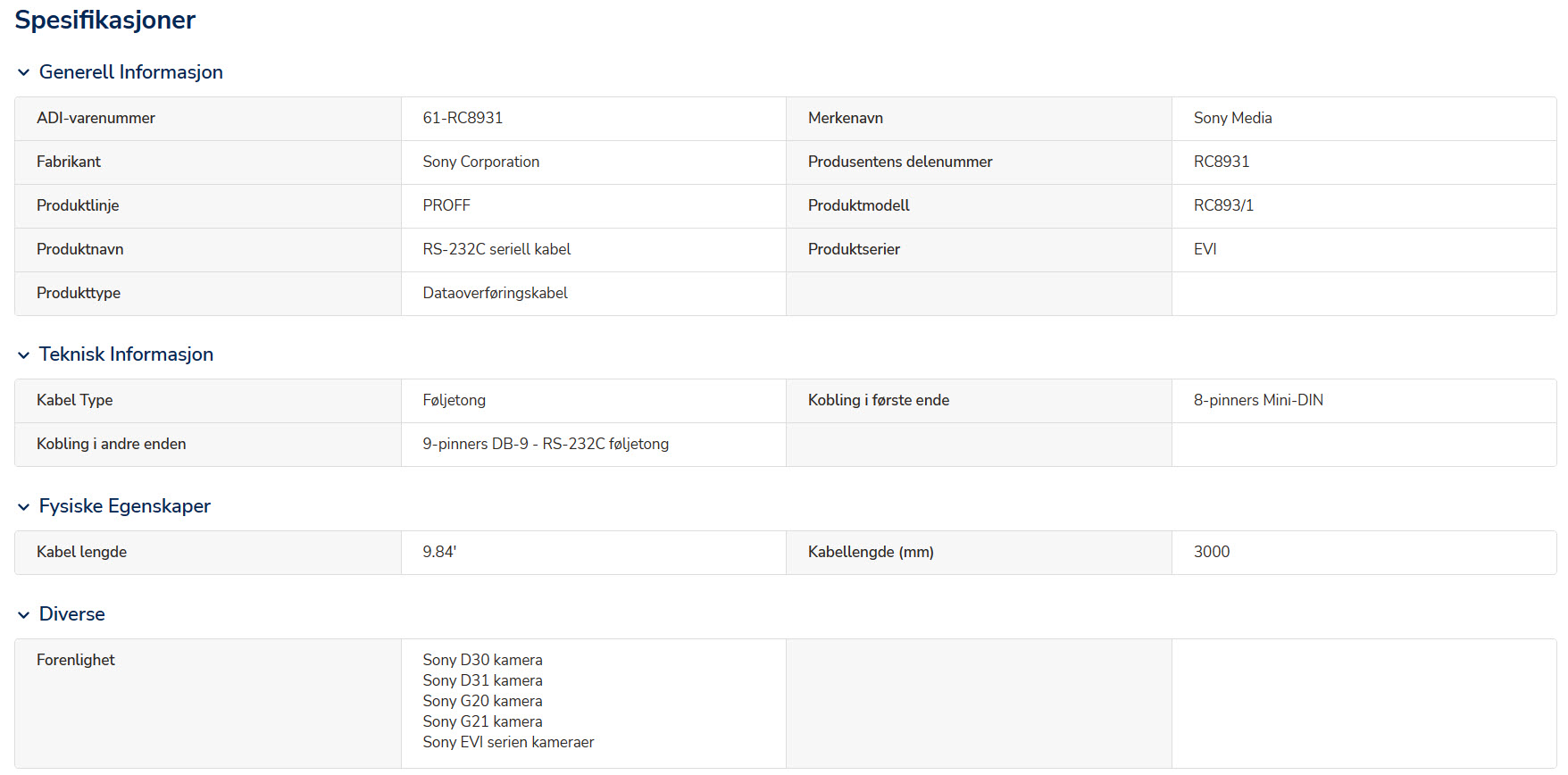Click the Forenlighet label

click(76, 660)
